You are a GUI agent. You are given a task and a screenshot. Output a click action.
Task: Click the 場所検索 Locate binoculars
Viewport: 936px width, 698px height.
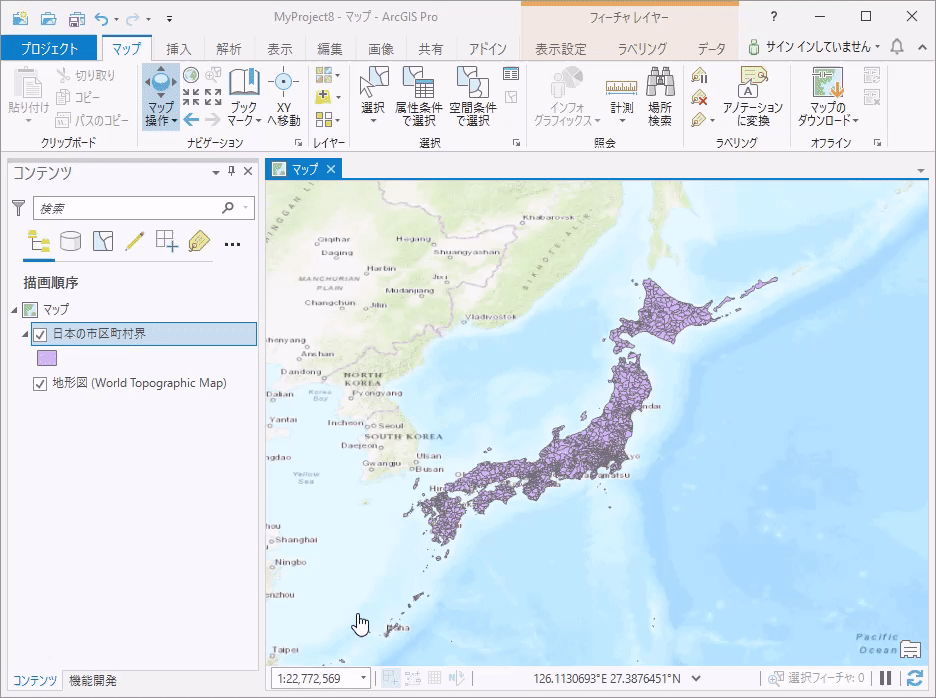point(660,96)
